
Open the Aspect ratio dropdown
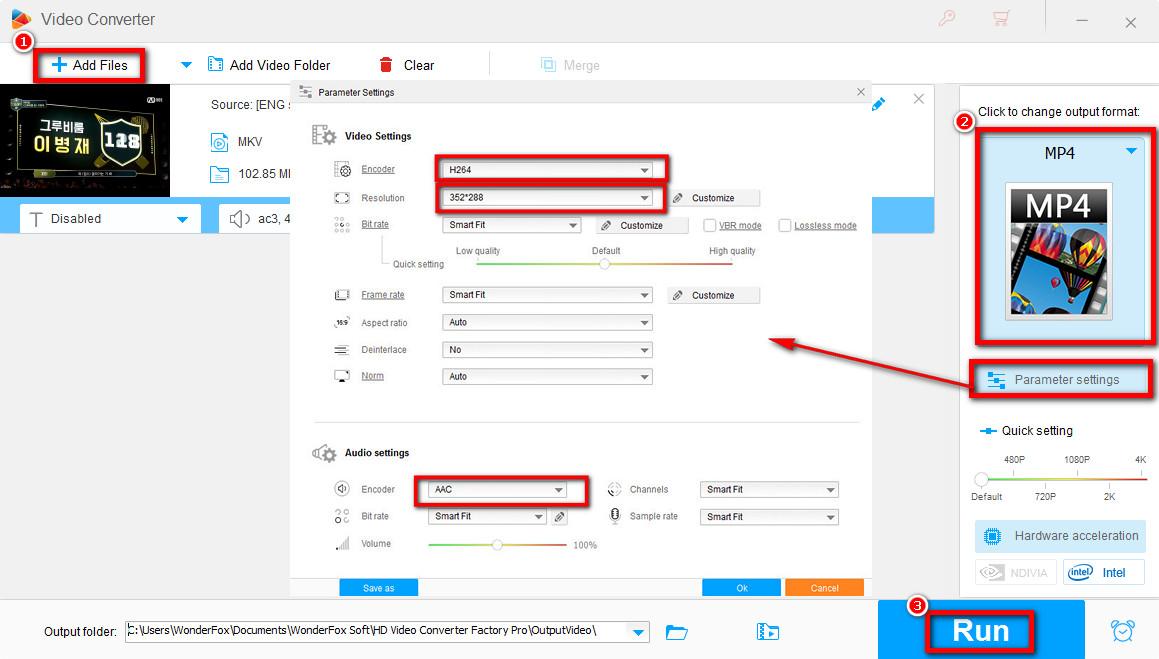[x=548, y=322]
